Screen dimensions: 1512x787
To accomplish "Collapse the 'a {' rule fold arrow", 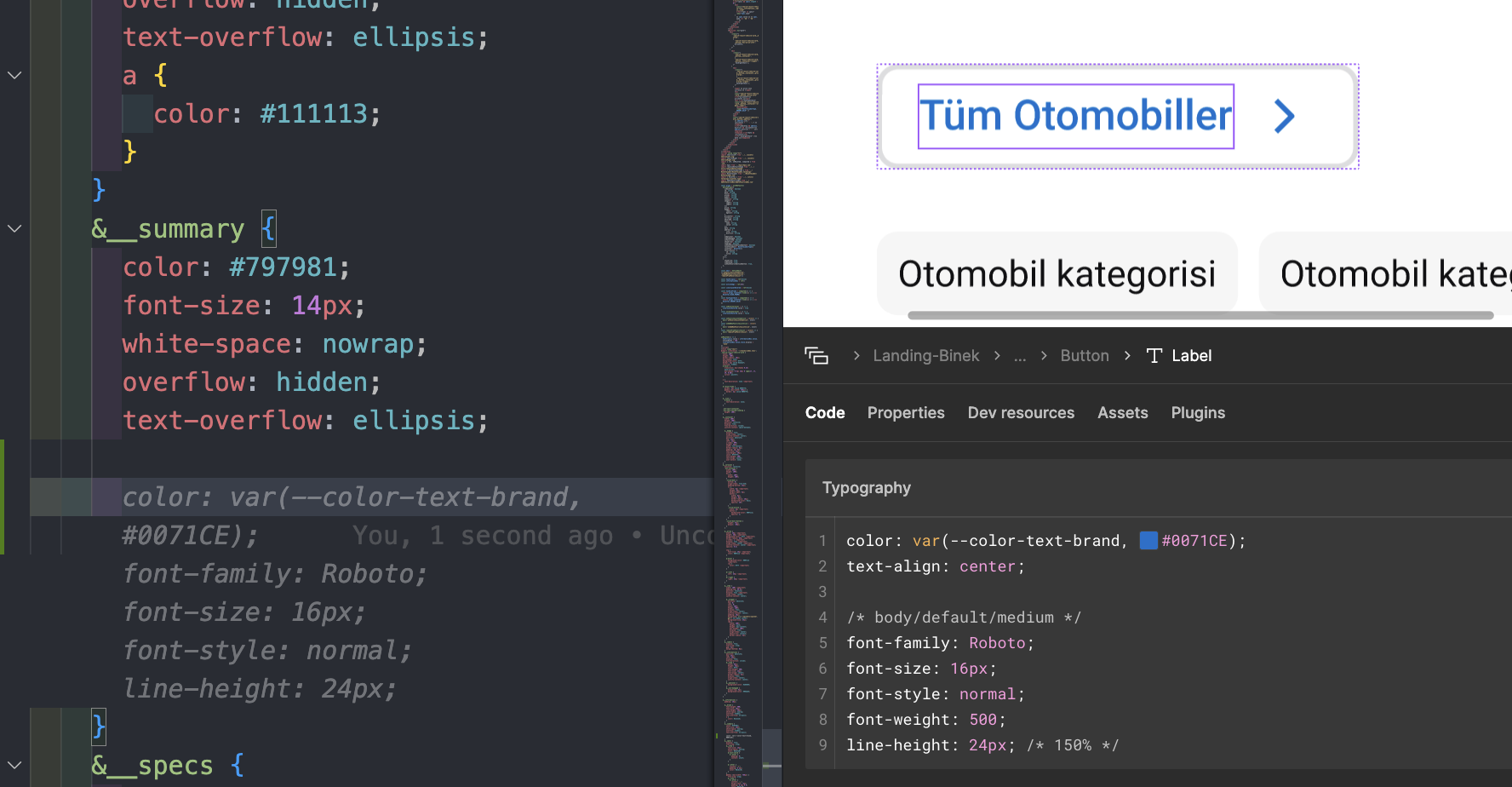I will click(x=14, y=75).
